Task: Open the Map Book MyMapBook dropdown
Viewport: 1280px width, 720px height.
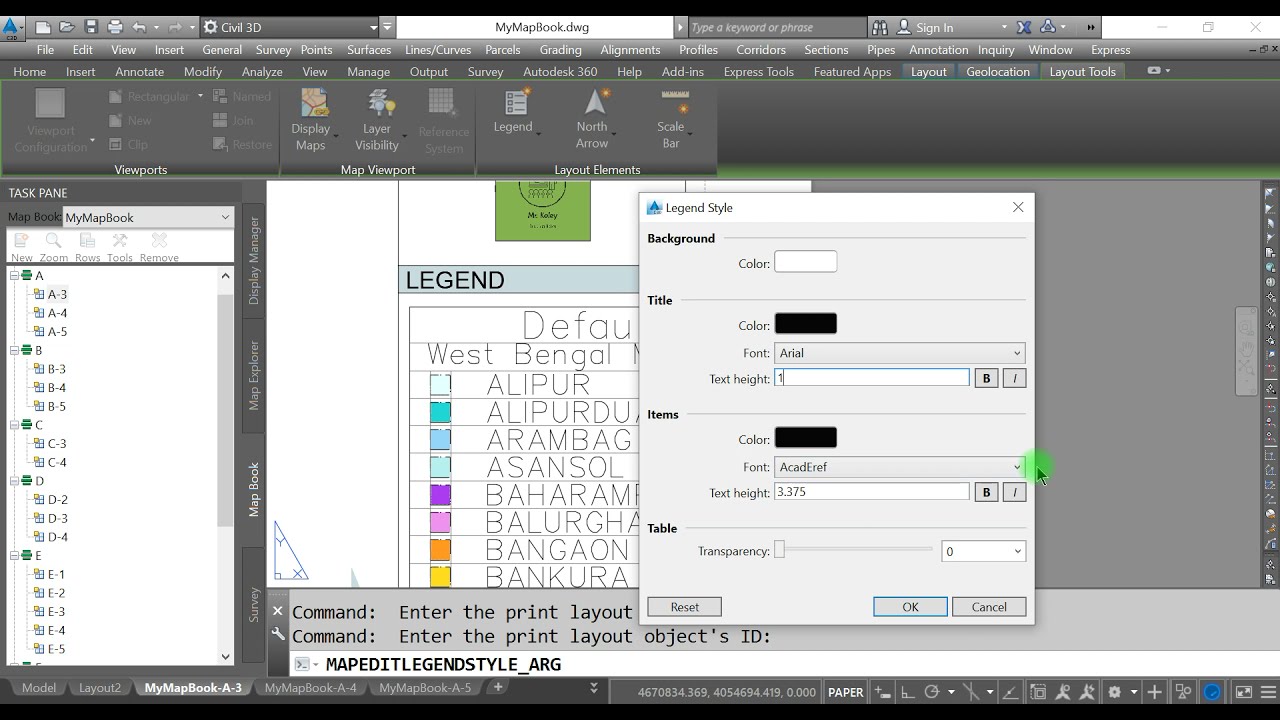Action: (x=148, y=217)
